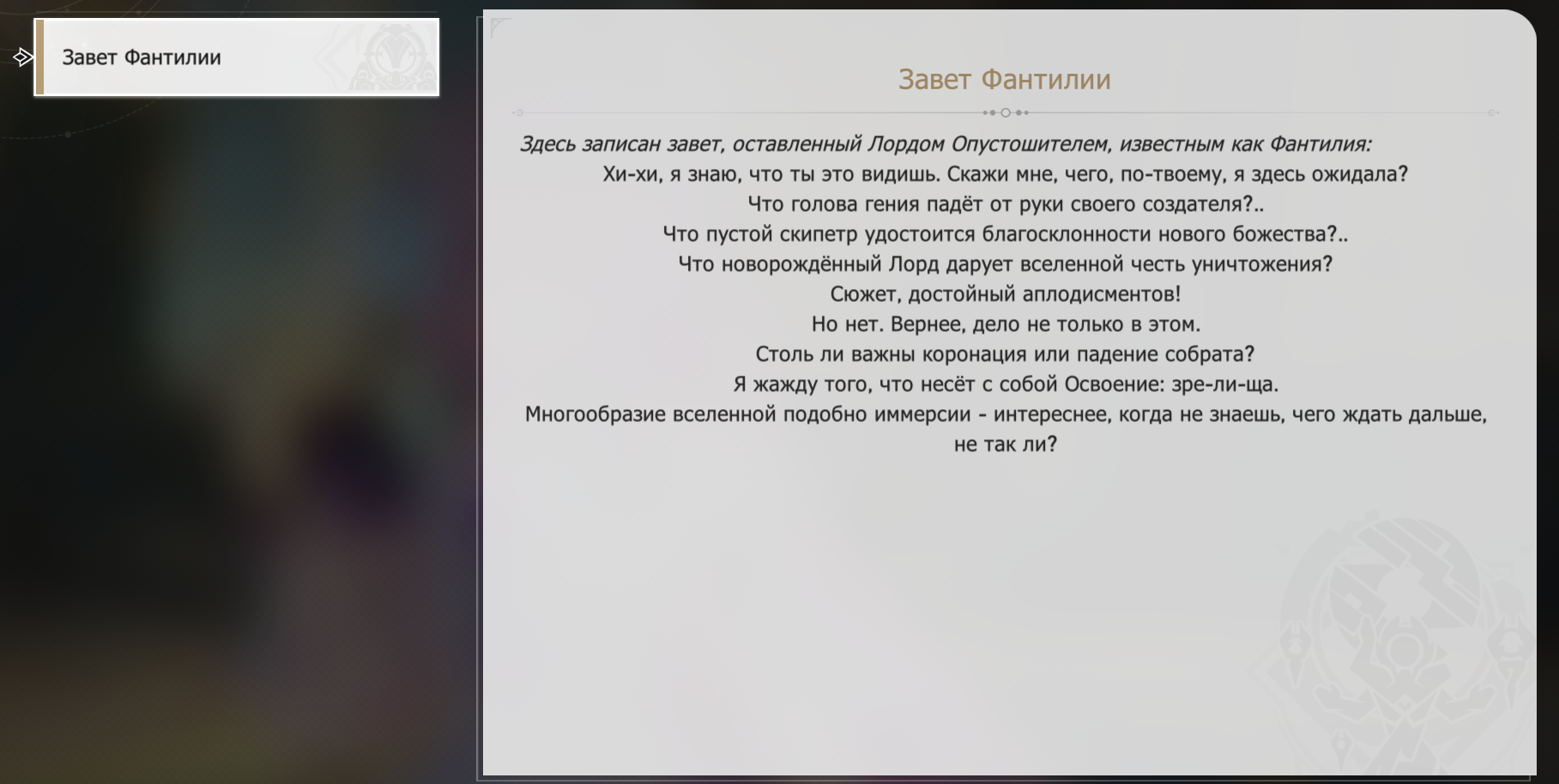The width and height of the screenshot is (1559, 784).
Task: Click the line starting "Что пустой скипетр удостоится"
Action: [x=1006, y=234]
